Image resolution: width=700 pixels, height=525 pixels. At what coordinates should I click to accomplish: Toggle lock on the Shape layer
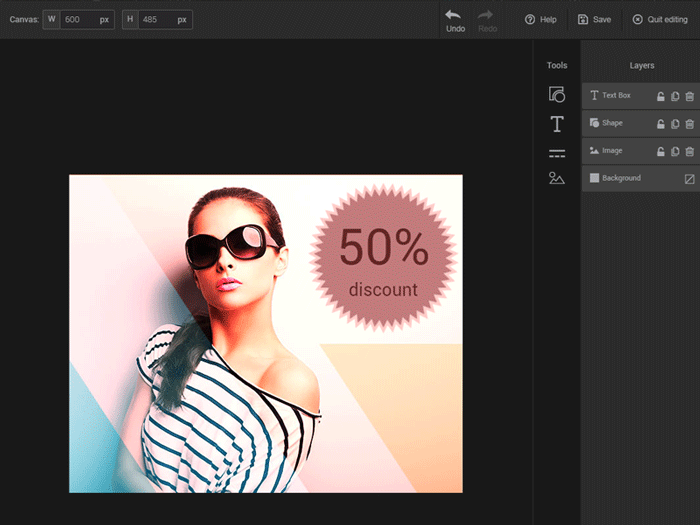point(660,124)
